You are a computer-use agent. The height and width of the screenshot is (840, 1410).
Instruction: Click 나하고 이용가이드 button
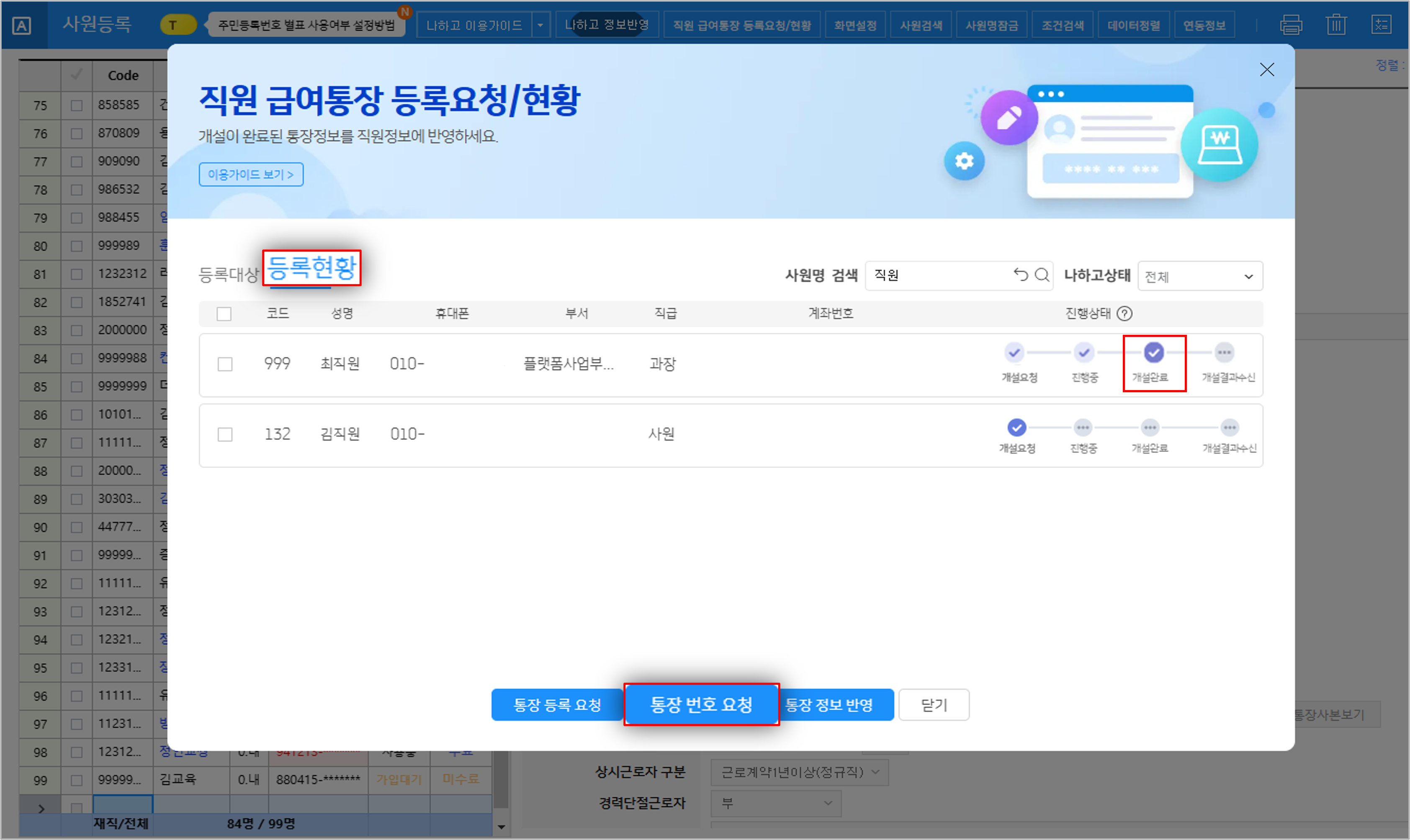click(x=474, y=25)
